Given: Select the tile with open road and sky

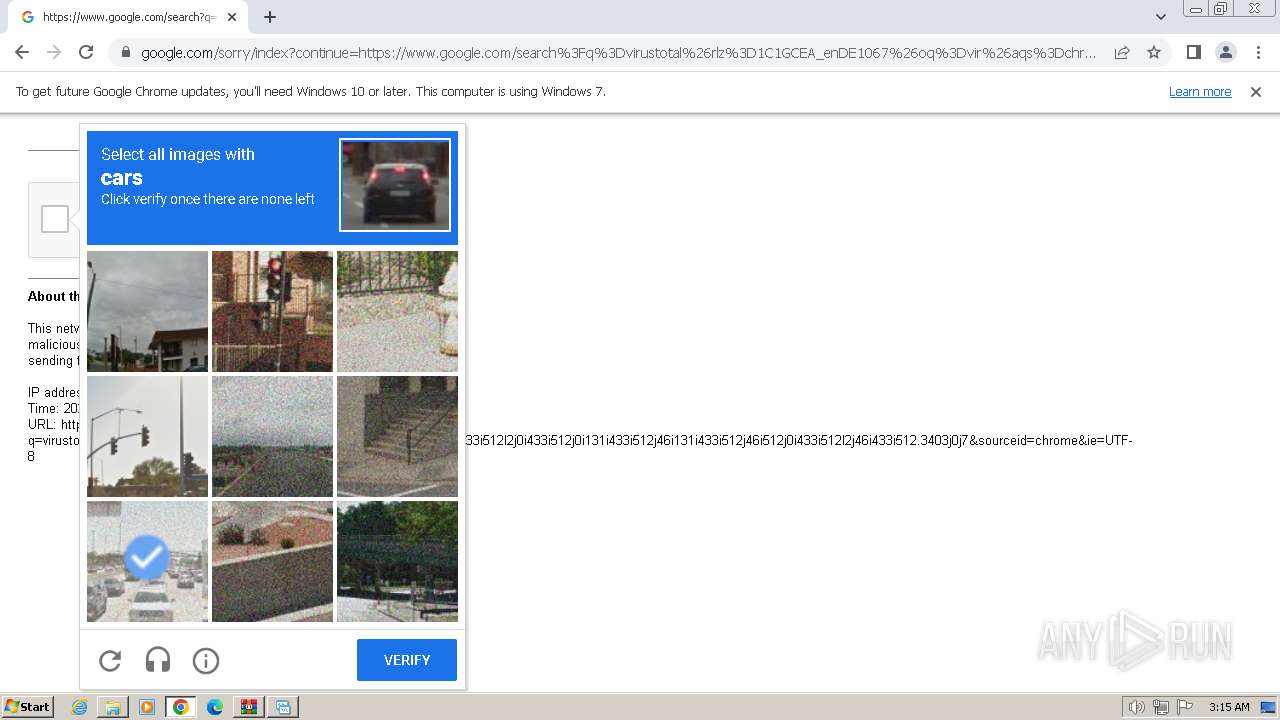Looking at the screenshot, I should (272, 436).
